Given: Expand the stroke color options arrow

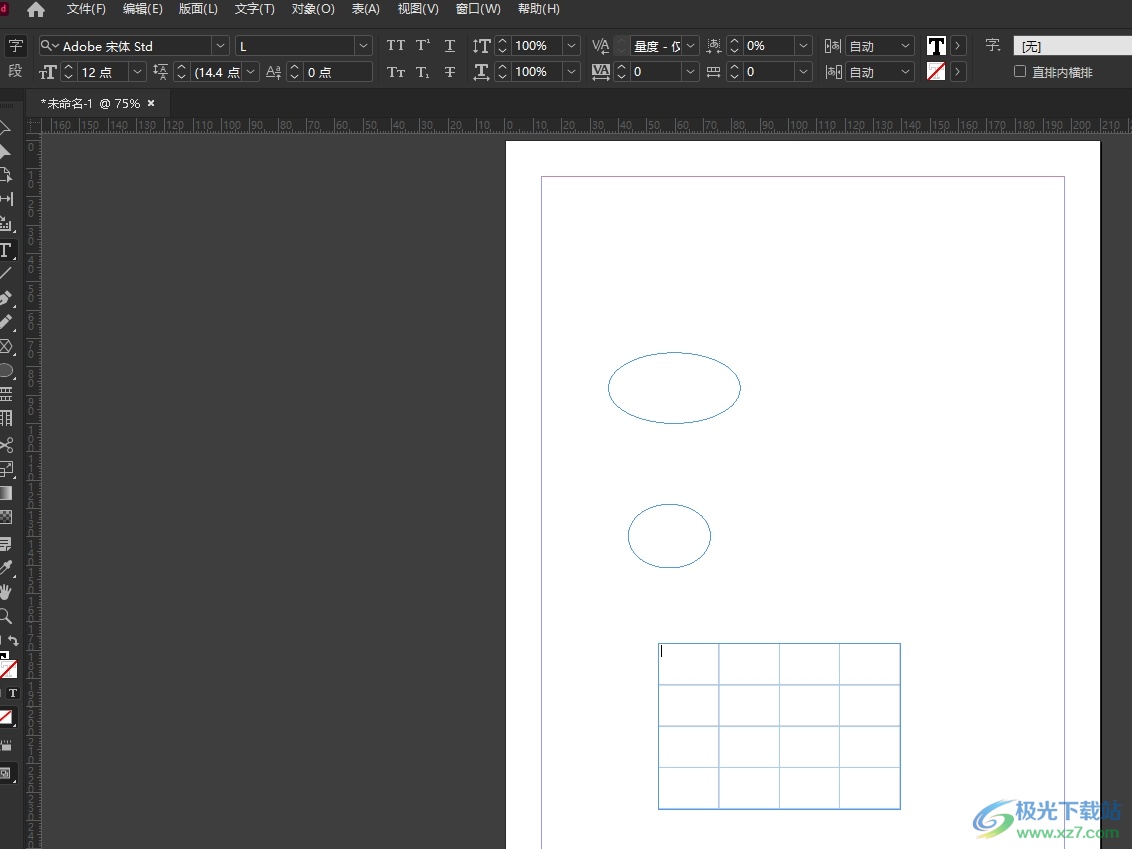Looking at the screenshot, I should pos(958,71).
